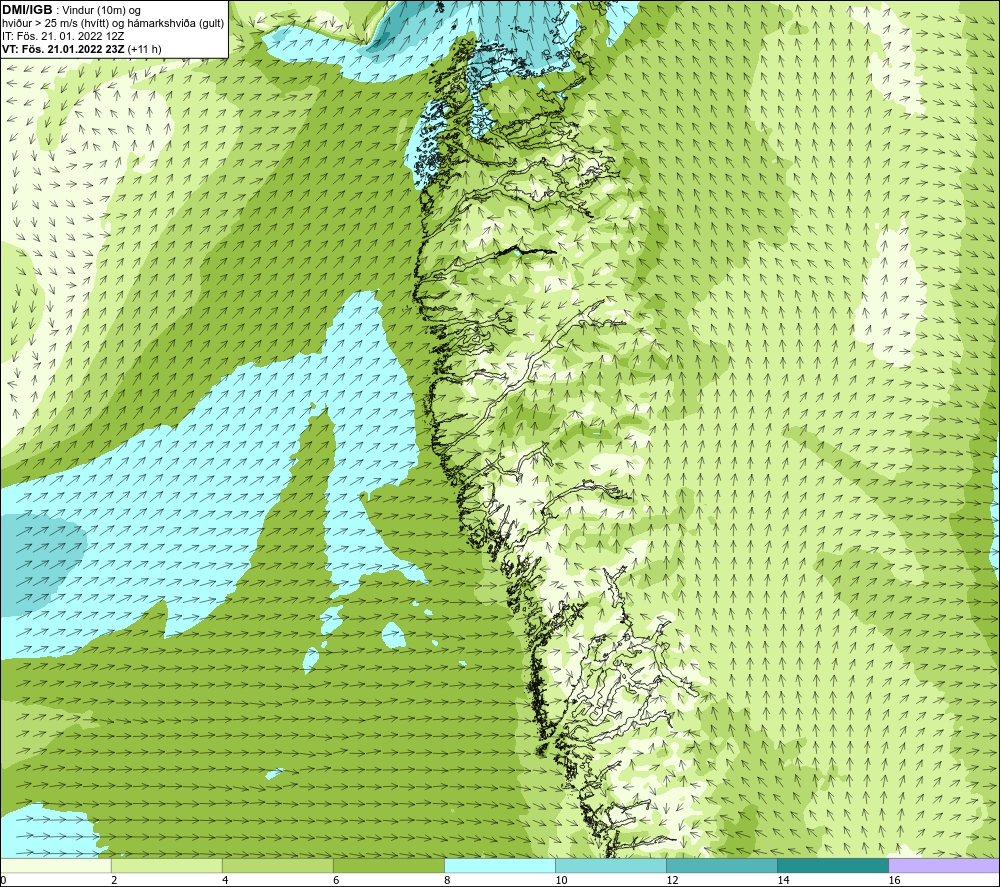Click the 'Vindur (10m) og' legend text
The width and height of the screenshot is (1000, 887).
click(101, 10)
